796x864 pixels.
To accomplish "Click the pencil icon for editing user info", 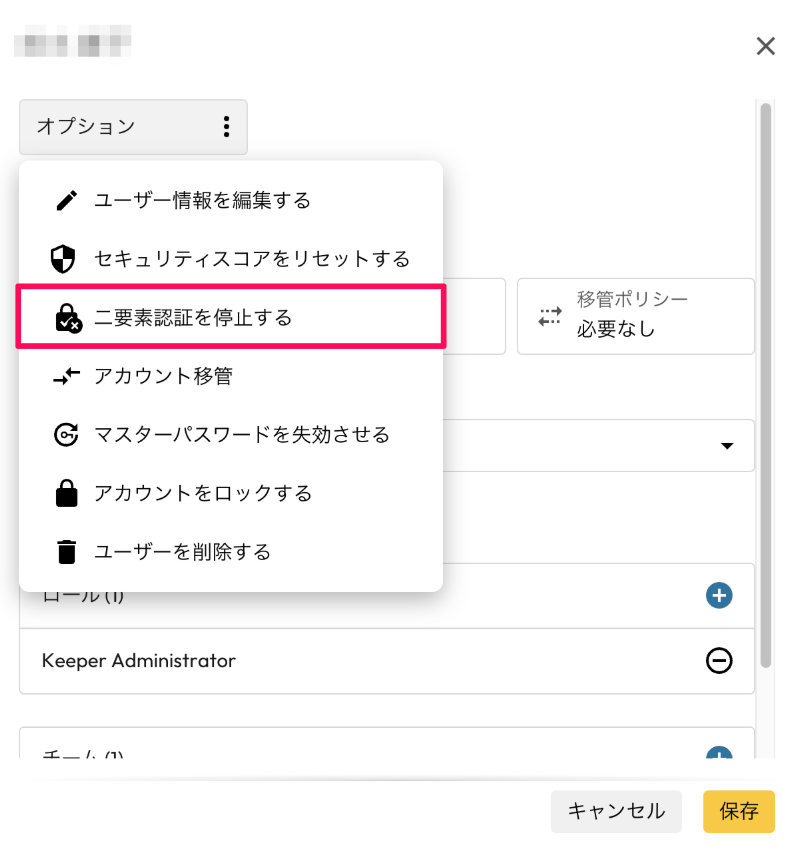I will (67, 201).
